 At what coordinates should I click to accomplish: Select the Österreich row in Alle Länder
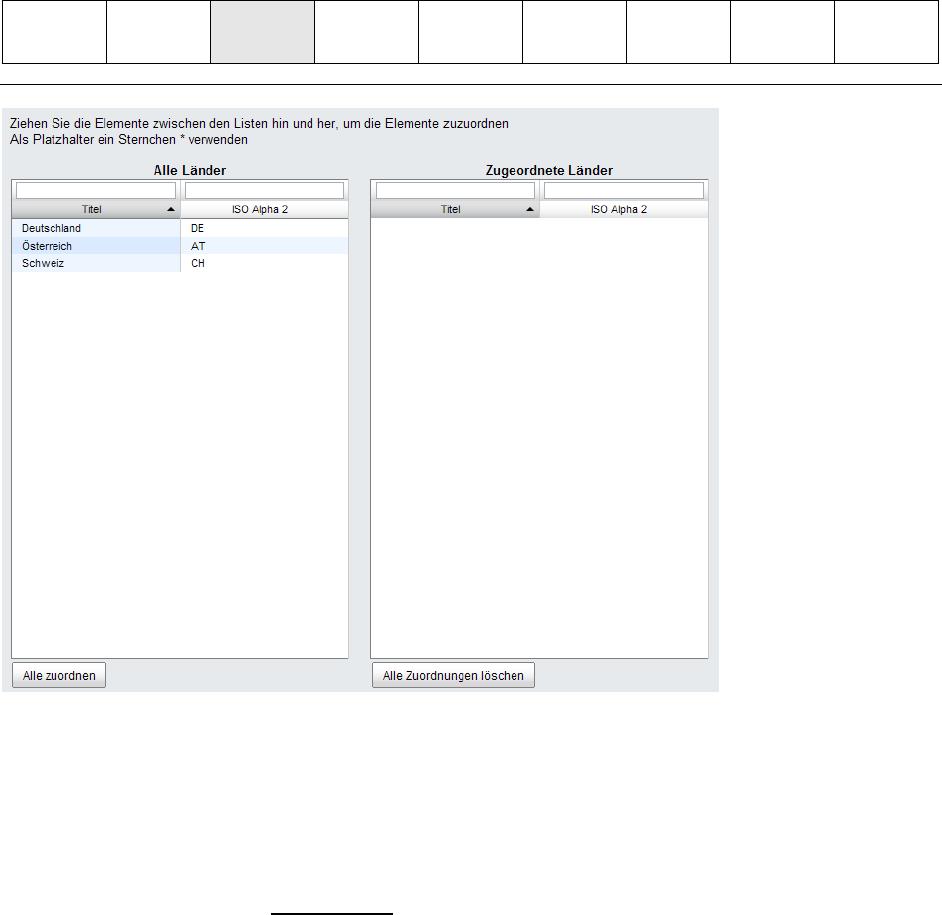(x=180, y=246)
